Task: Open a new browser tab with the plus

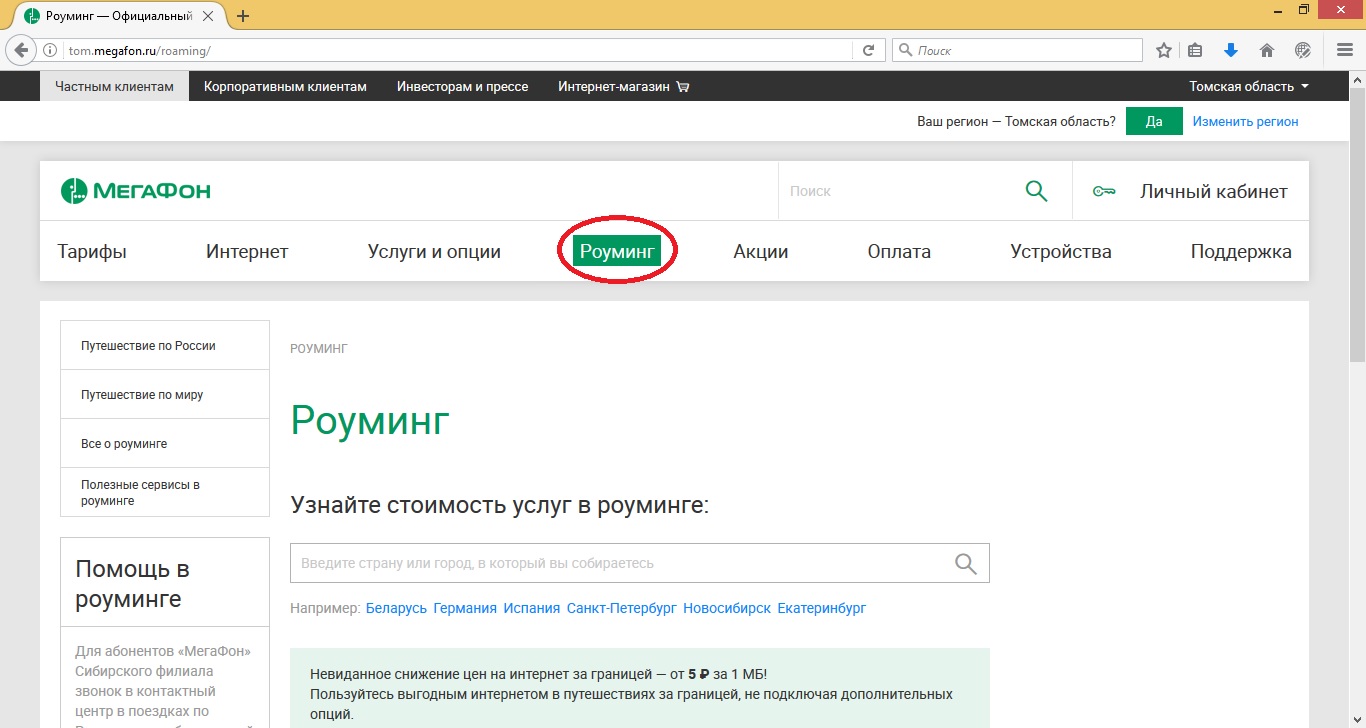Action: (x=242, y=15)
